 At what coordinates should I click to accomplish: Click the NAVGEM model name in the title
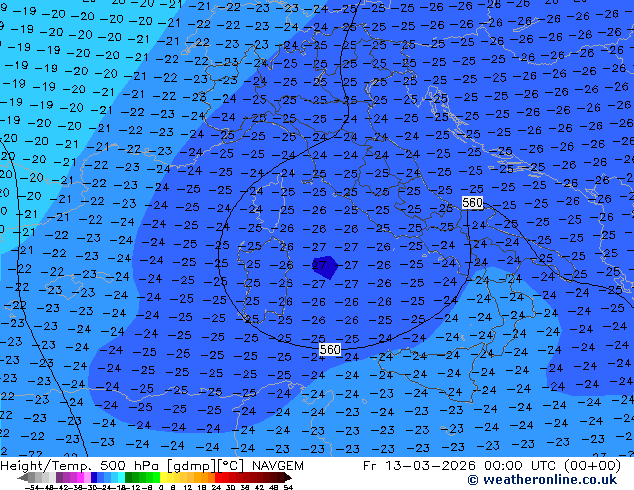click(277, 465)
